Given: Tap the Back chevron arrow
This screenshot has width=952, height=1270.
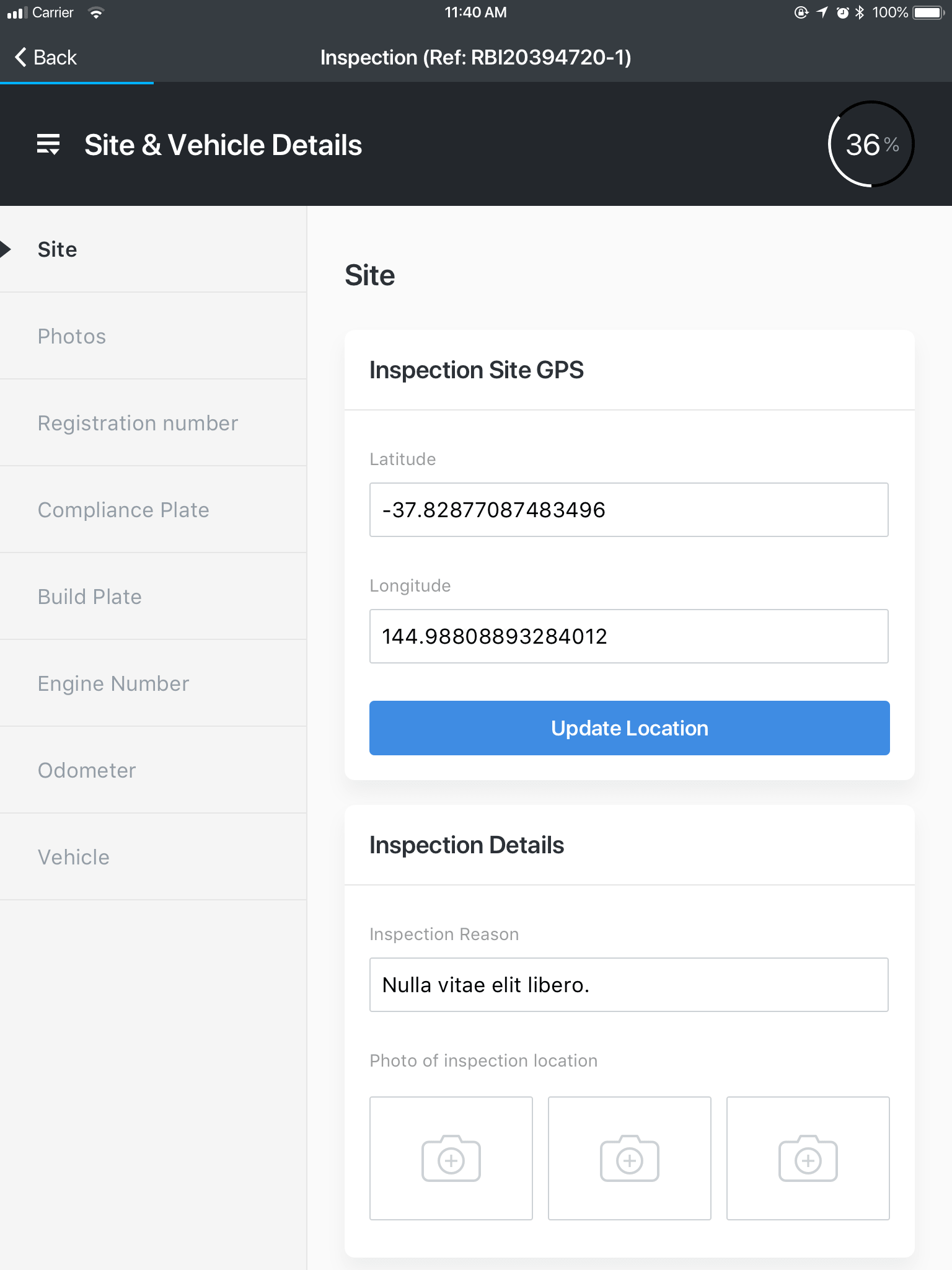Looking at the screenshot, I should (20, 57).
